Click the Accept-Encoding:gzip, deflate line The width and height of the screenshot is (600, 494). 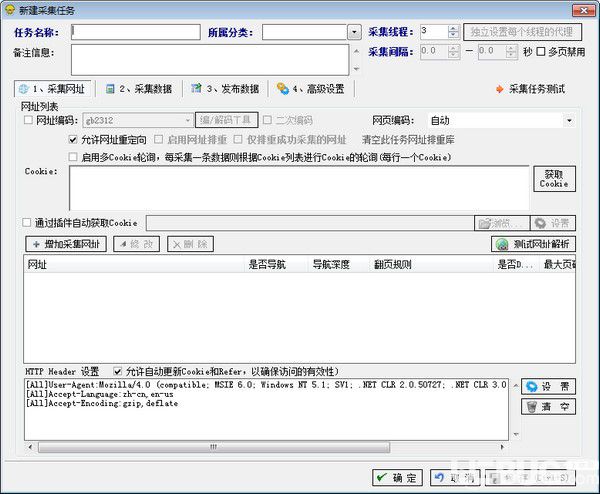tap(102, 403)
